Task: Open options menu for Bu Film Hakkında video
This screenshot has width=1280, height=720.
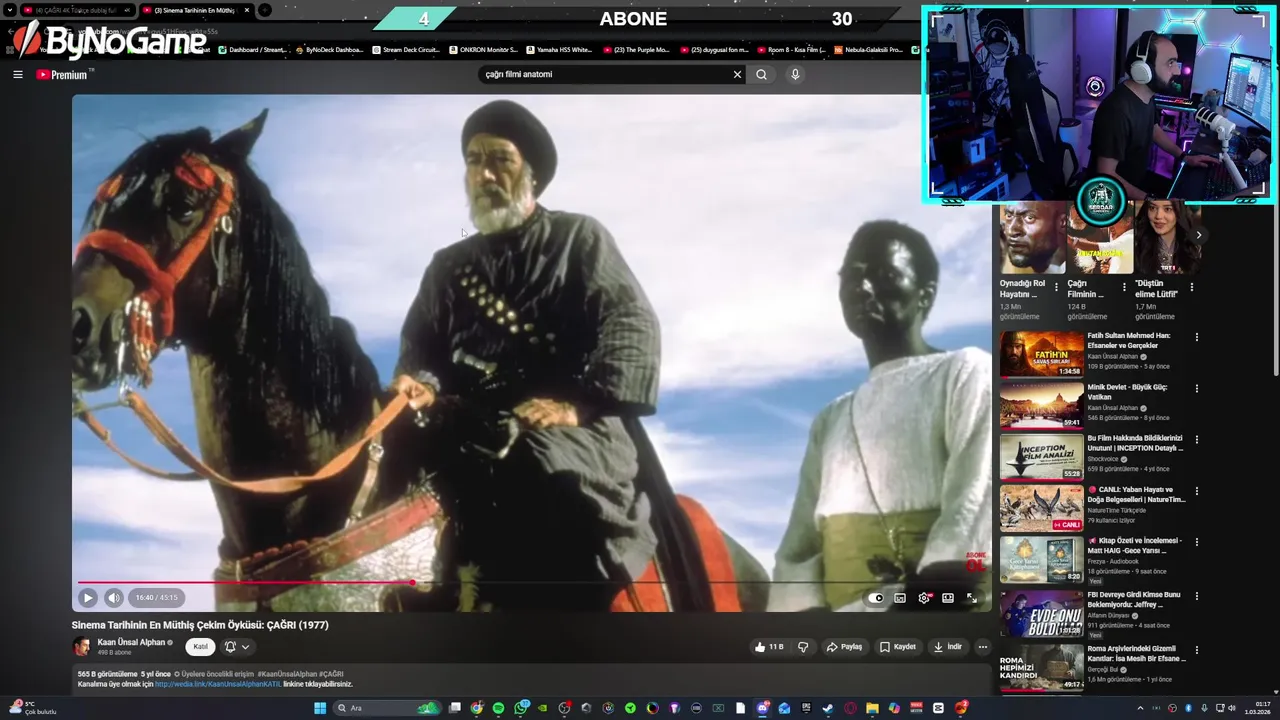Action: coord(1196,439)
